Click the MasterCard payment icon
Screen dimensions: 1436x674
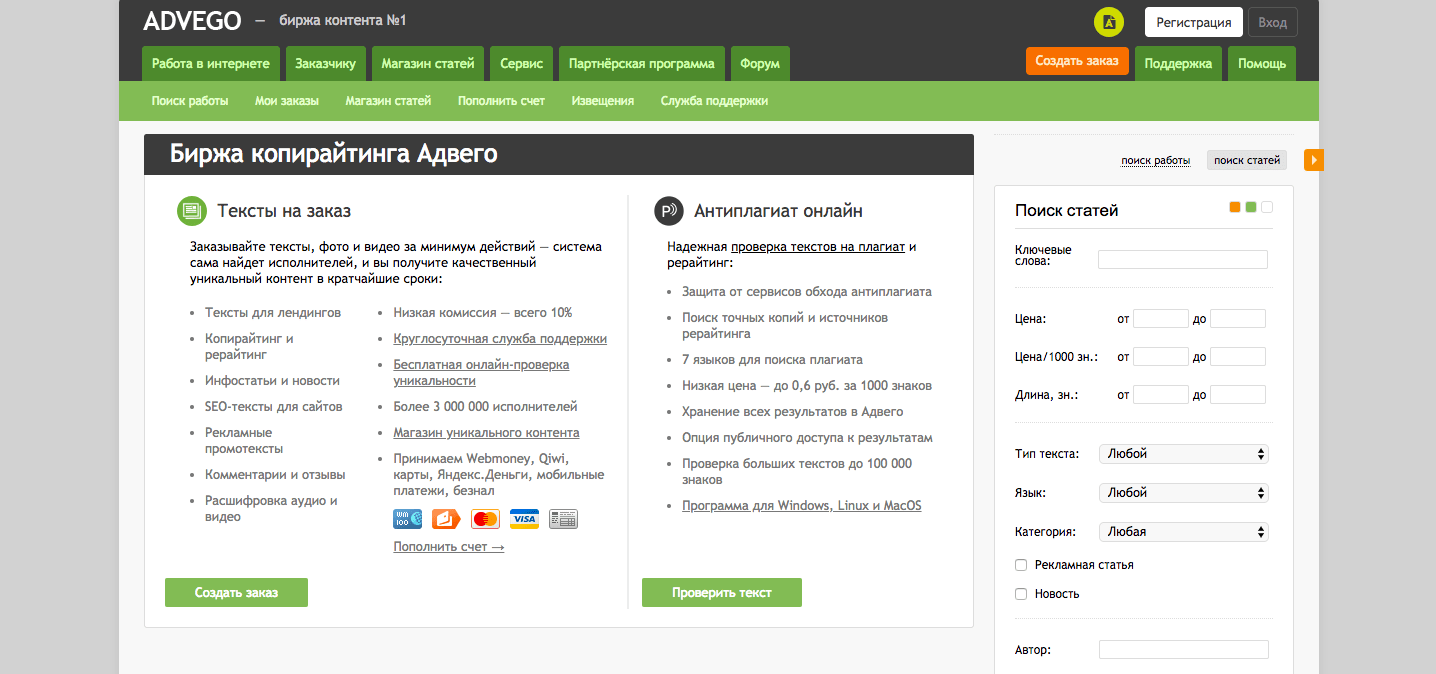point(485,519)
